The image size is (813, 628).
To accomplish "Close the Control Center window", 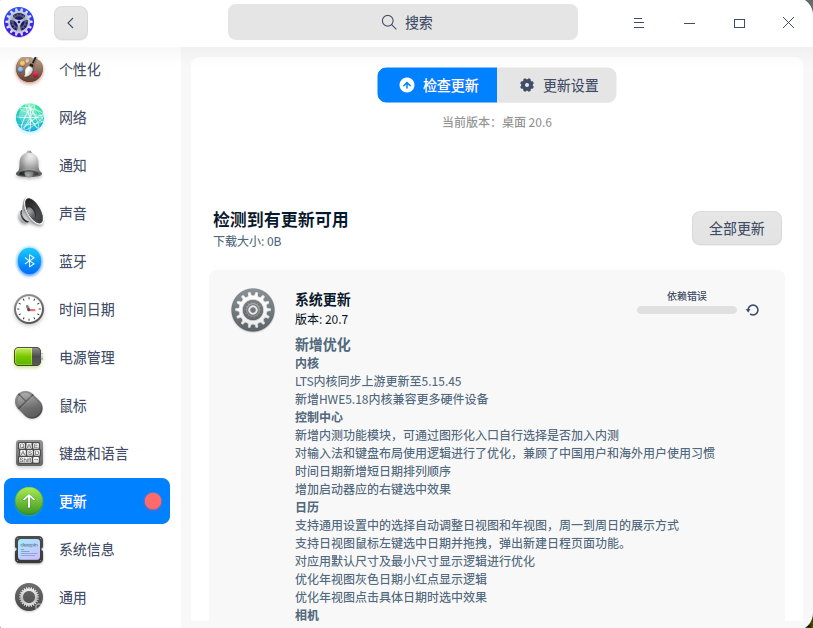I will point(788,22).
